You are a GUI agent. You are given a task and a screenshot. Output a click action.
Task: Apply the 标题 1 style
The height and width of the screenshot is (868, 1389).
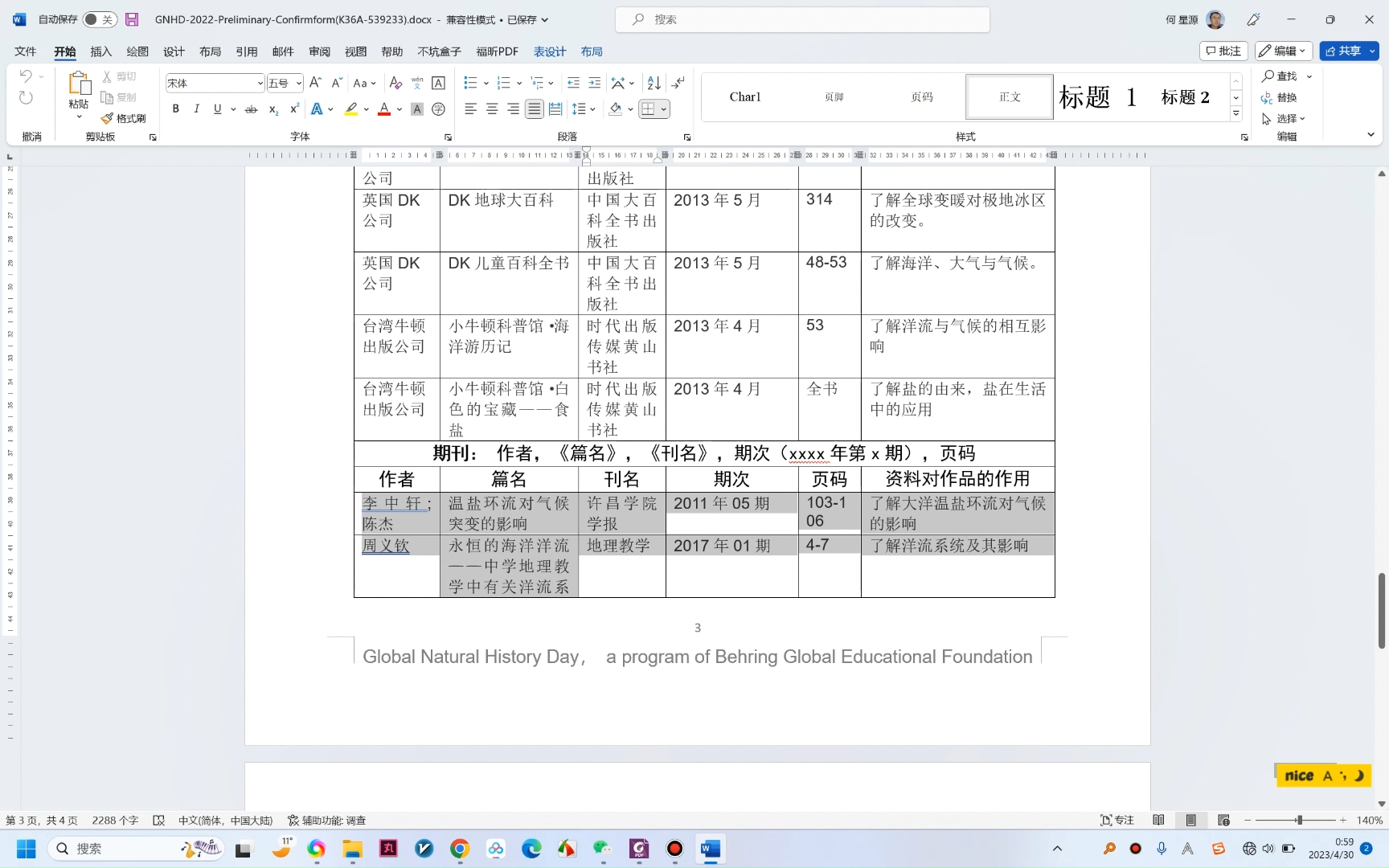click(1098, 96)
